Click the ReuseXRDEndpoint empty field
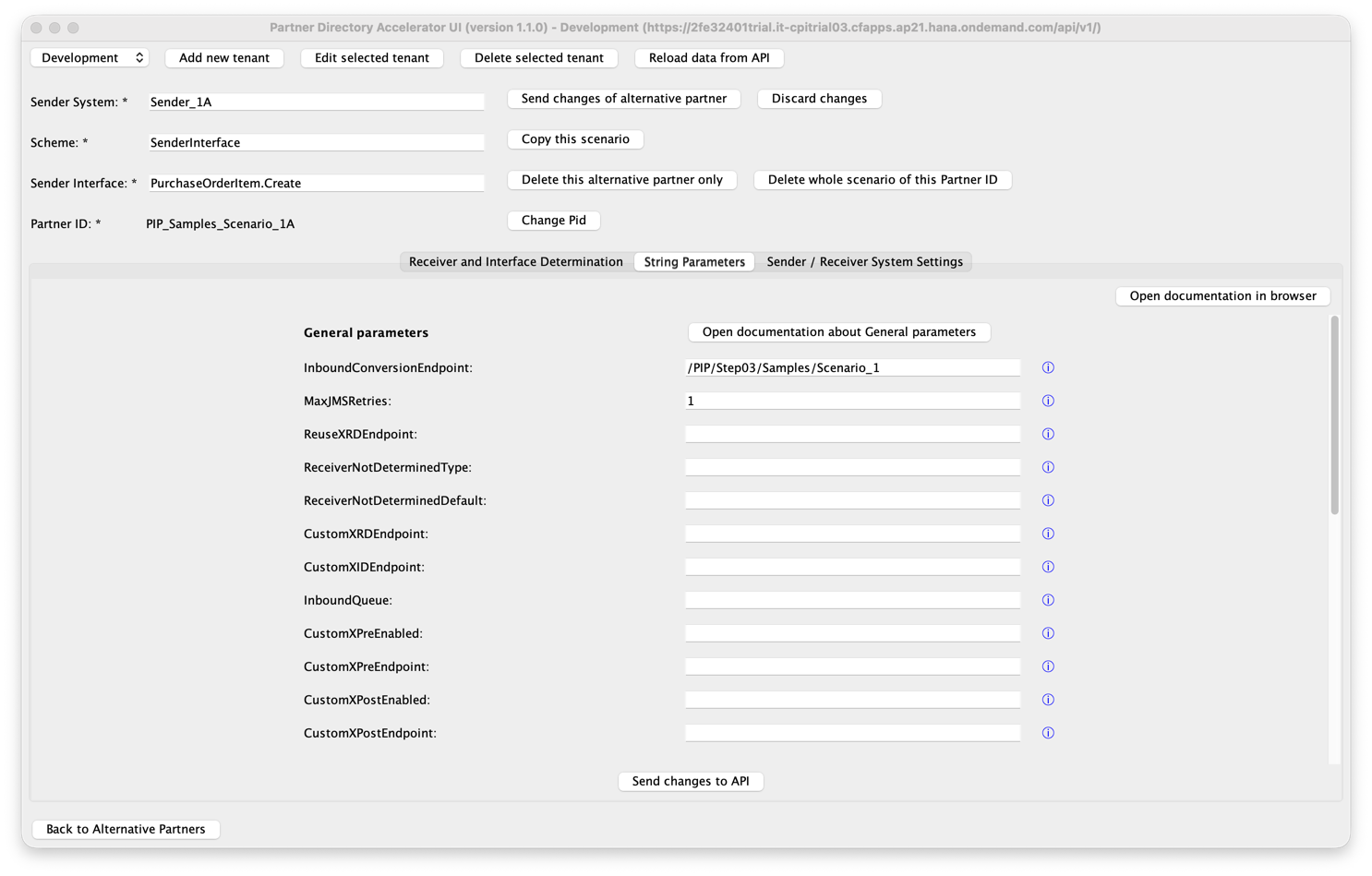This screenshot has height=876, width=1372. click(853, 434)
